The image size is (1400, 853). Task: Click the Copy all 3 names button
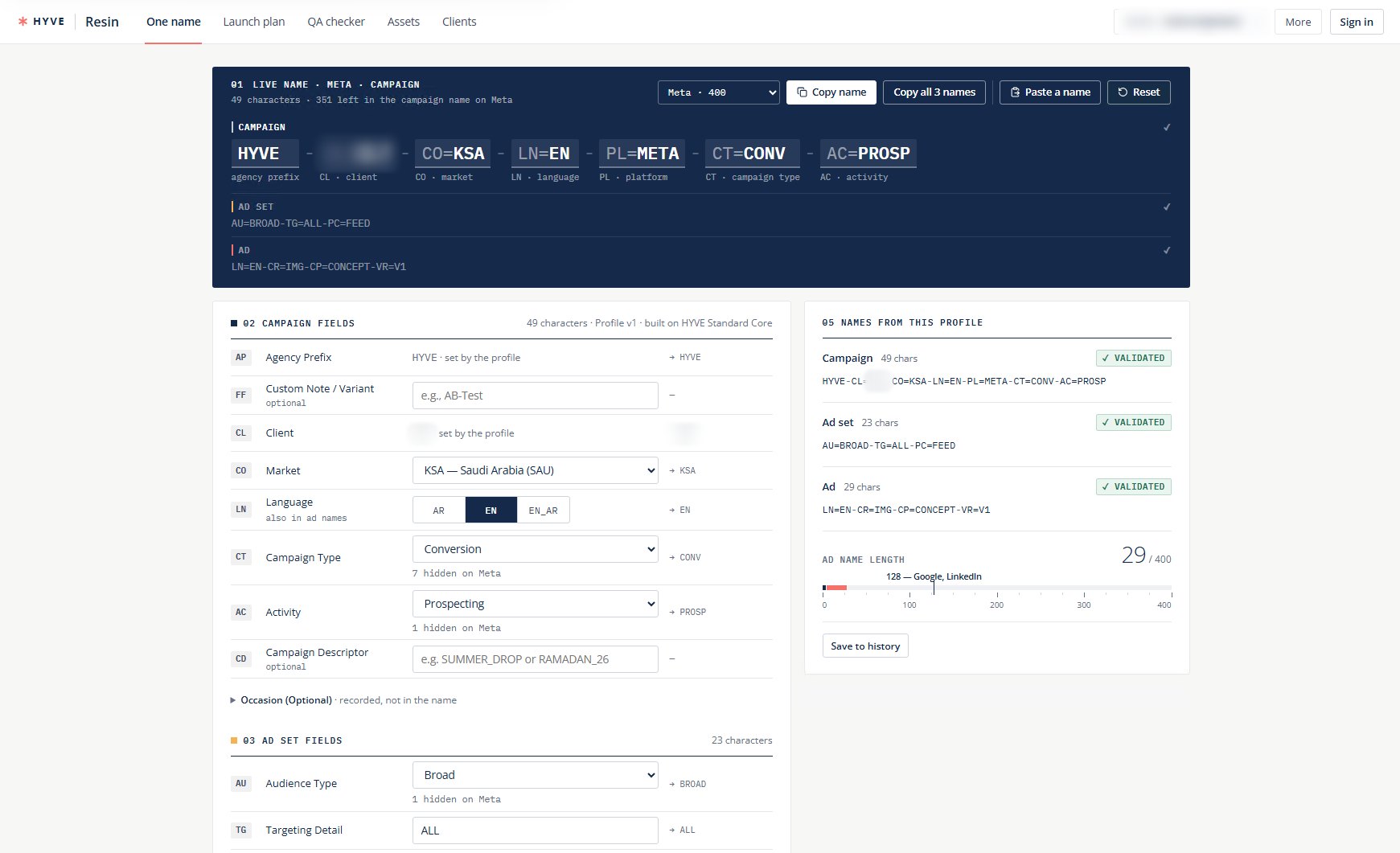tap(934, 92)
